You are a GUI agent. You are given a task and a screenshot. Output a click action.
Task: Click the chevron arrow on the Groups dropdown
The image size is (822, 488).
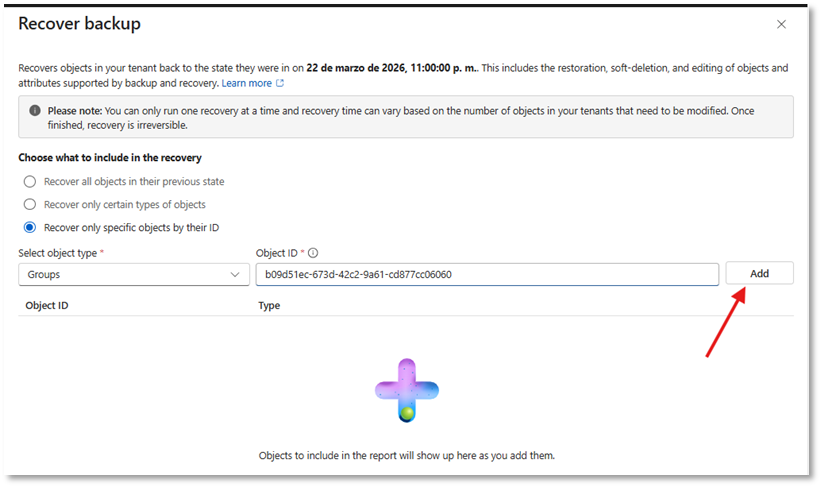click(236, 274)
